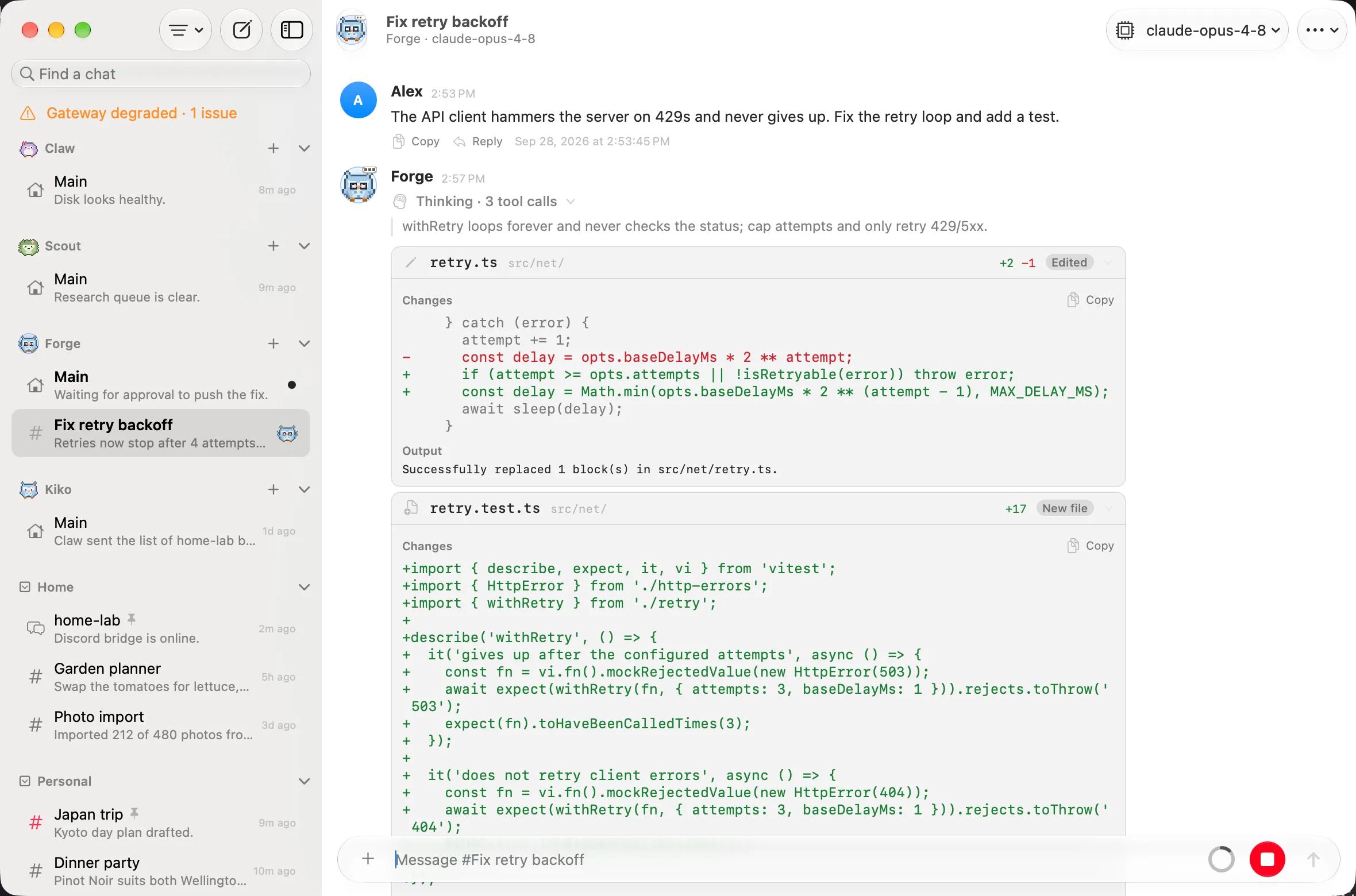
Task: Open Claw Main chat 'Disk looks healthy'
Action: (x=161, y=190)
